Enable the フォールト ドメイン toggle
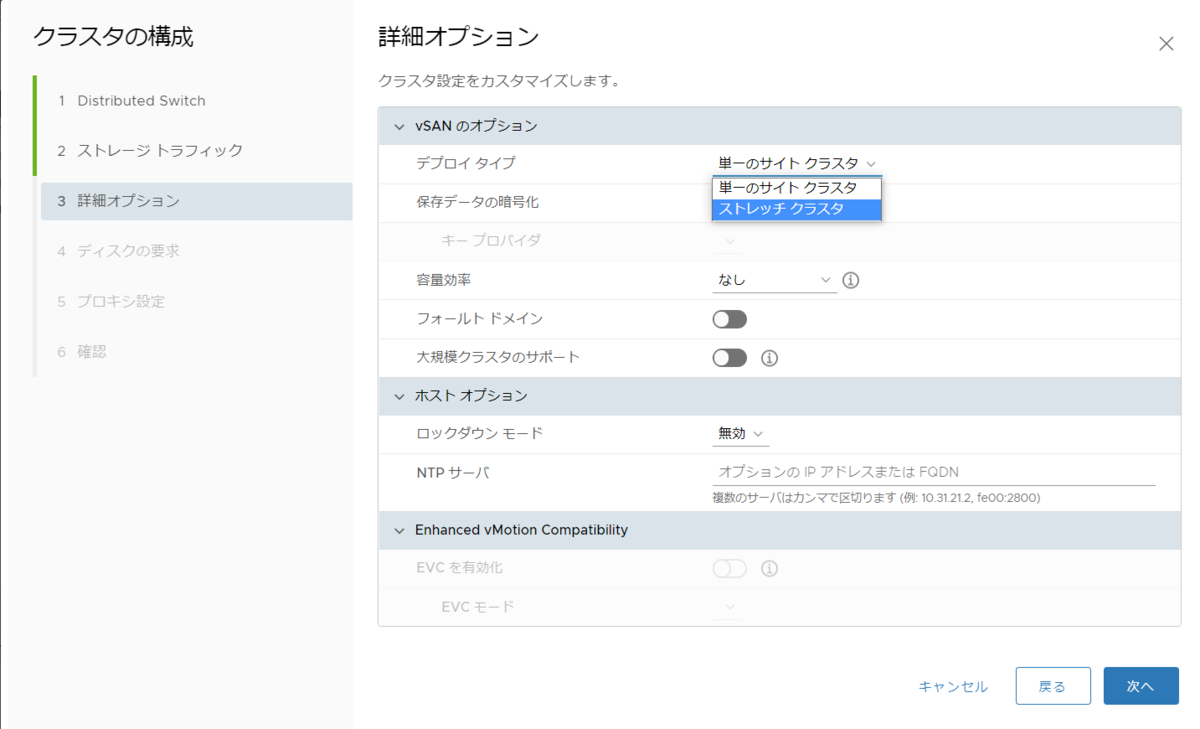This screenshot has height=729, width=1200. 729,318
